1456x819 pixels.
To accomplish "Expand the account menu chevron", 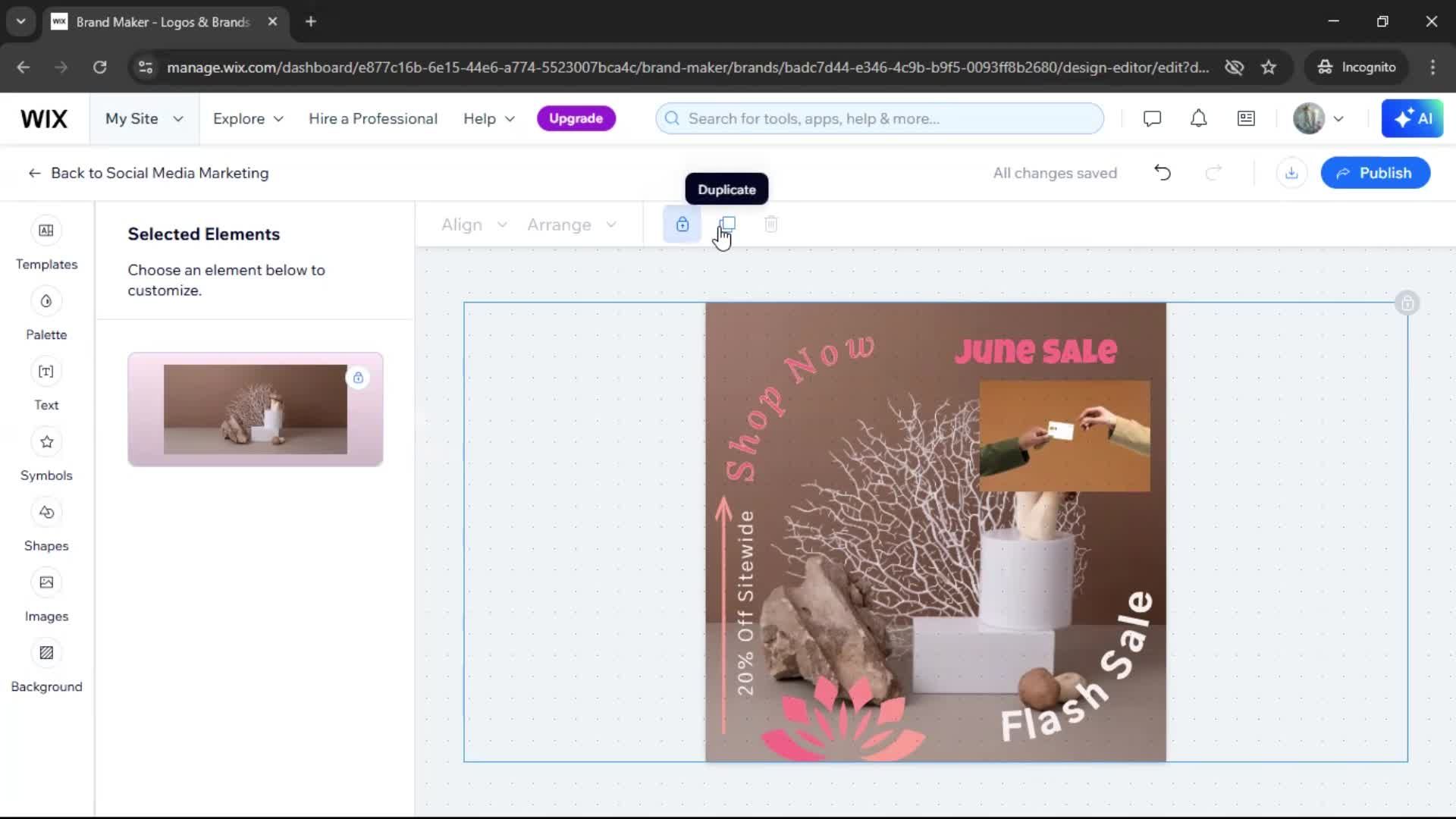I will pyautogui.click(x=1338, y=118).
